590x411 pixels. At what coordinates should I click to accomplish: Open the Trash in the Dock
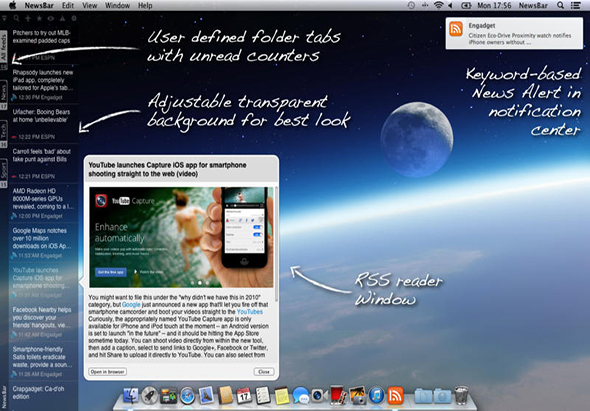(461, 396)
